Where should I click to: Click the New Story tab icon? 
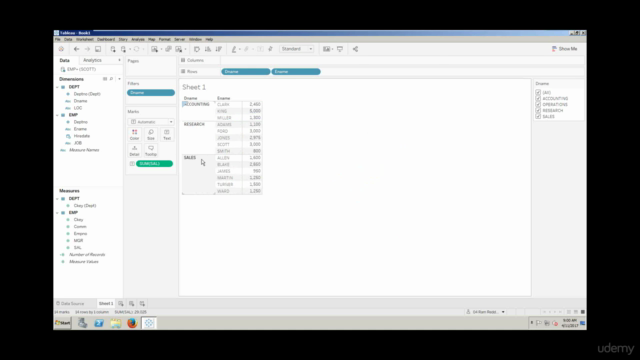coord(142,304)
